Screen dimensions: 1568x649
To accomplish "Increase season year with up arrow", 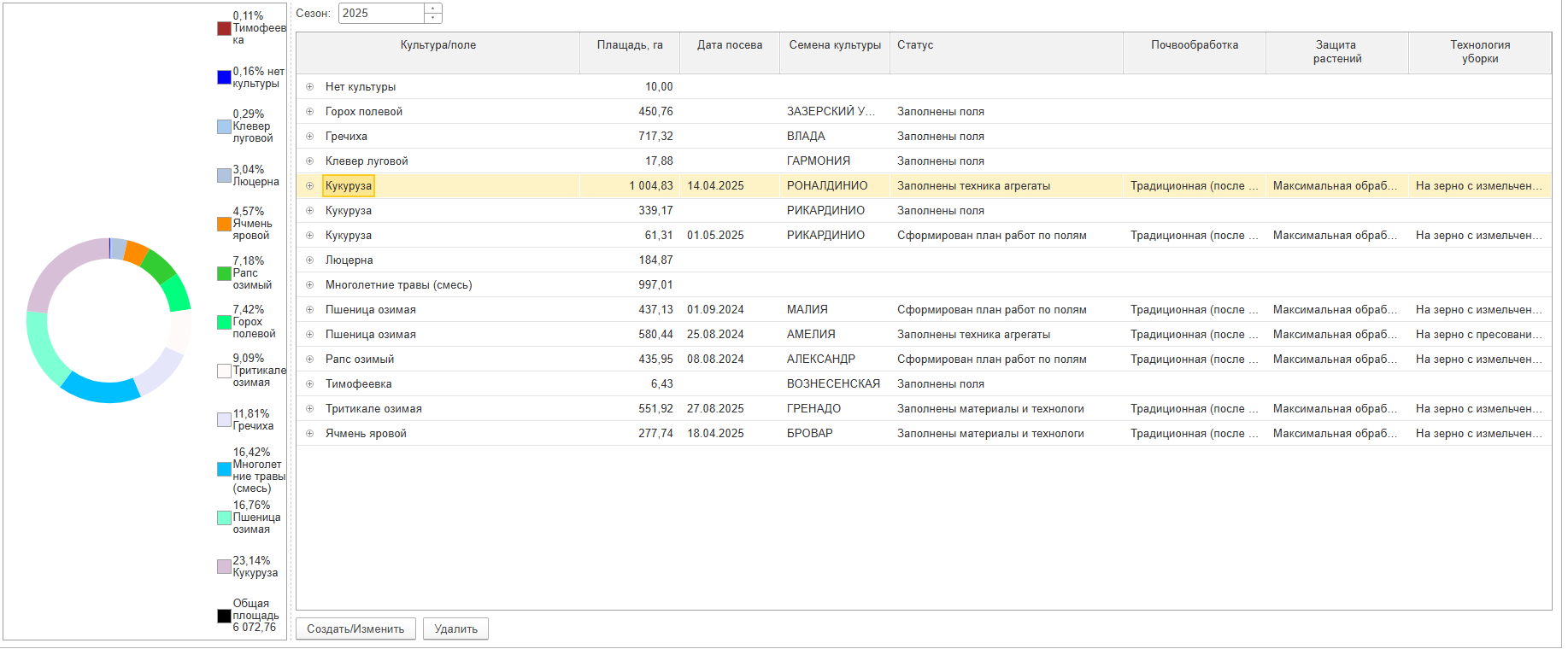I will [x=433, y=9].
